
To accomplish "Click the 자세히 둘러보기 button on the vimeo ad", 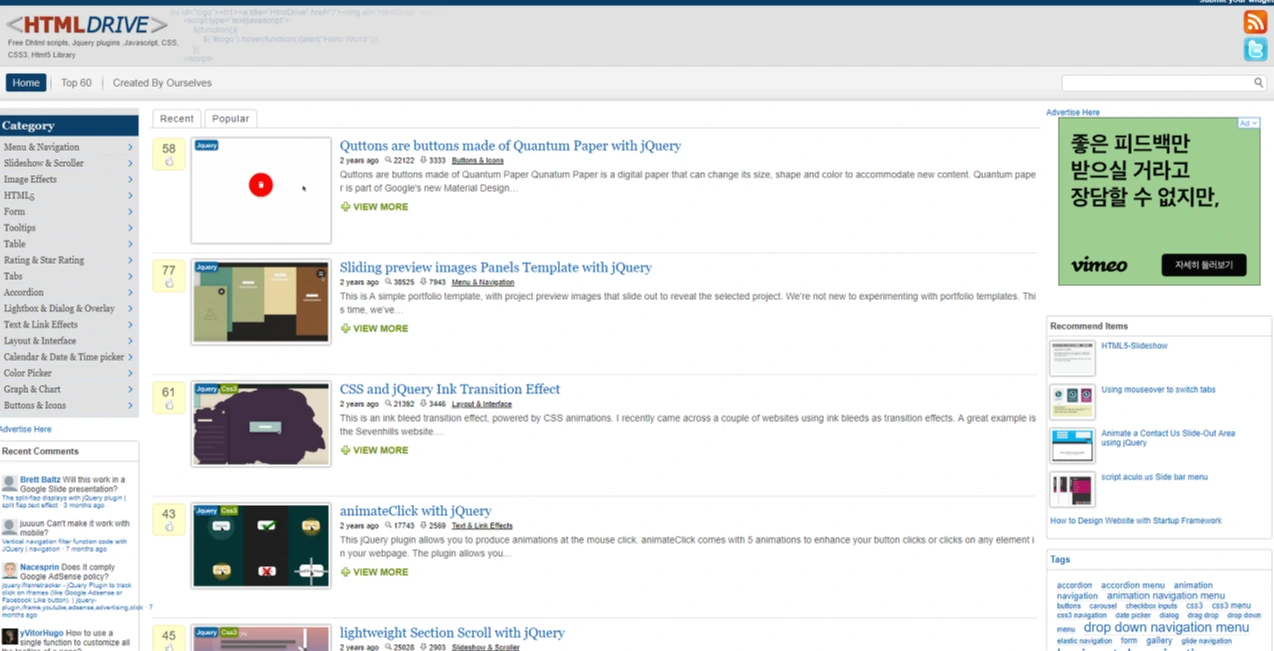I will click(1203, 265).
